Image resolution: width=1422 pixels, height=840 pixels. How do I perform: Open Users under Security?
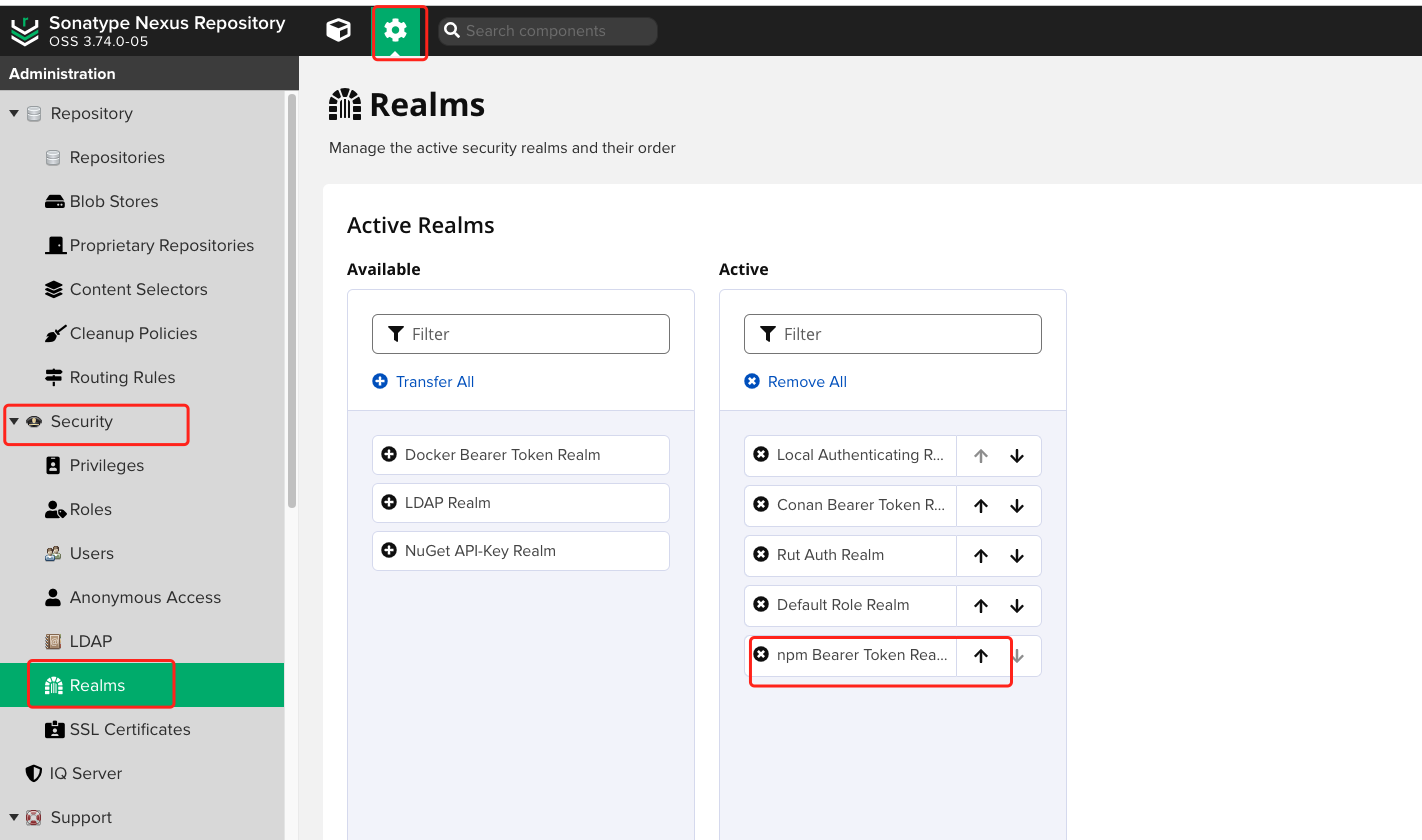(x=92, y=554)
